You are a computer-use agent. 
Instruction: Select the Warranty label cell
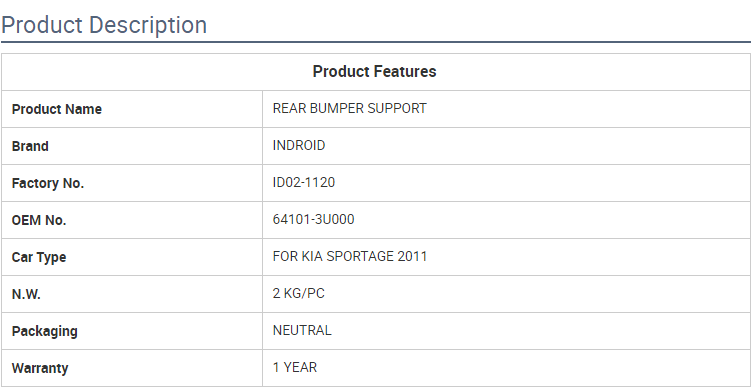[132, 368]
